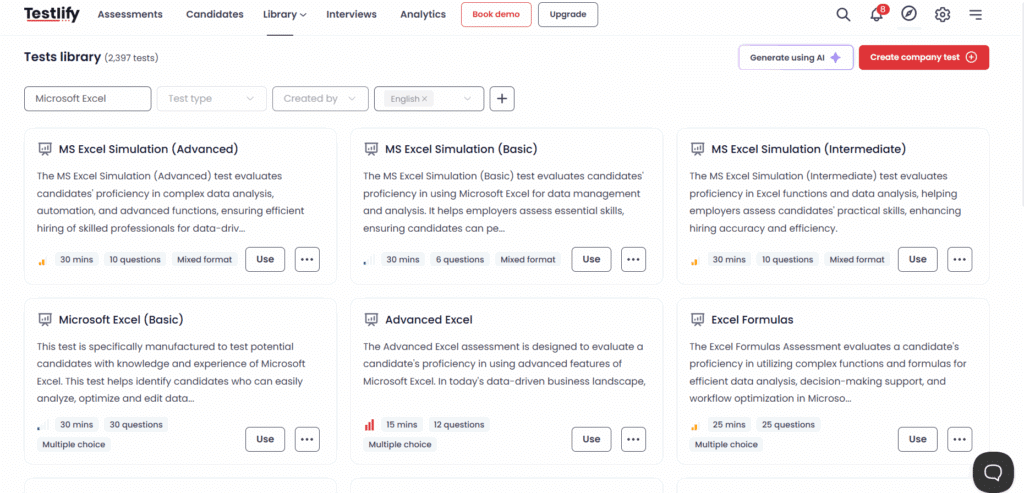Open the hamburger menu icon

pos(975,14)
